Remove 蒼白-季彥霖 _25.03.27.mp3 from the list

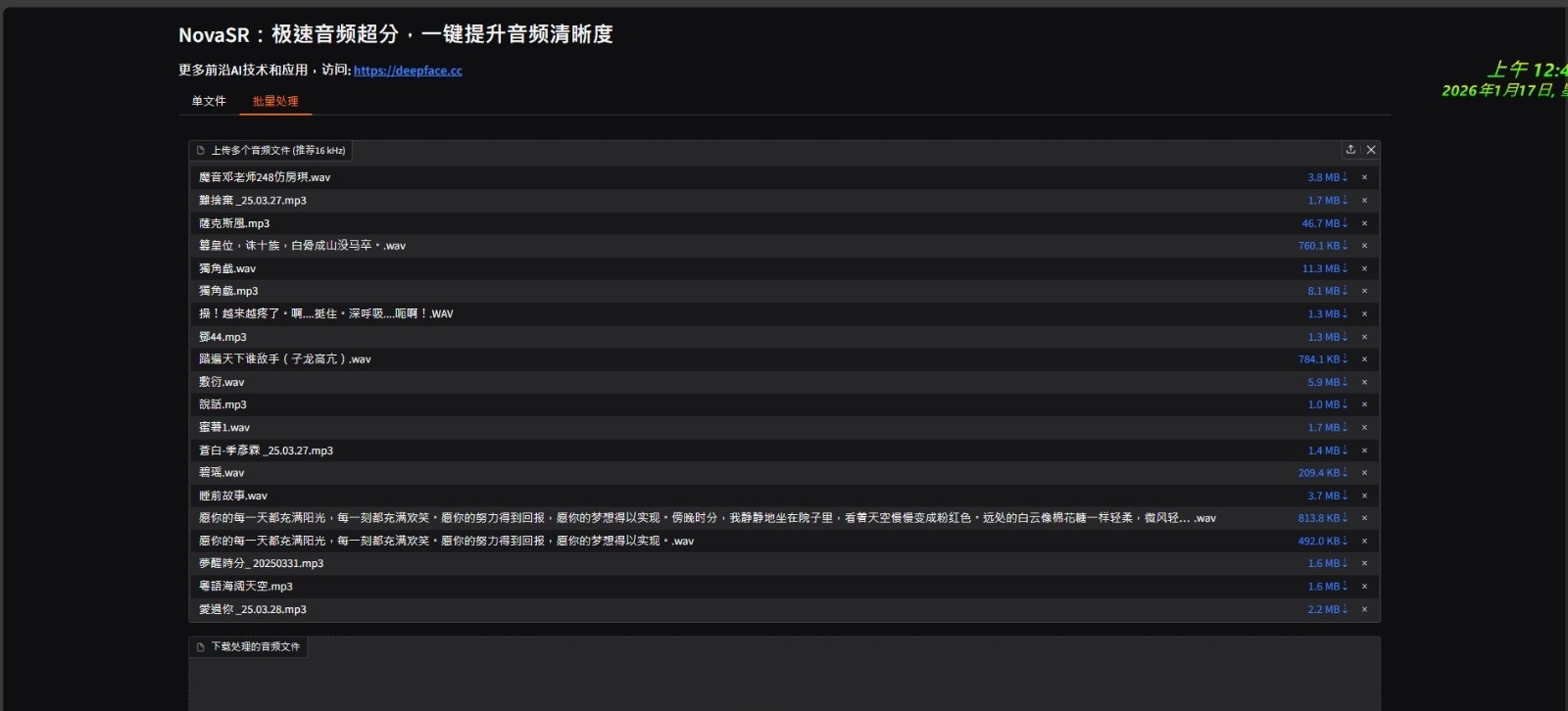[x=1364, y=450]
